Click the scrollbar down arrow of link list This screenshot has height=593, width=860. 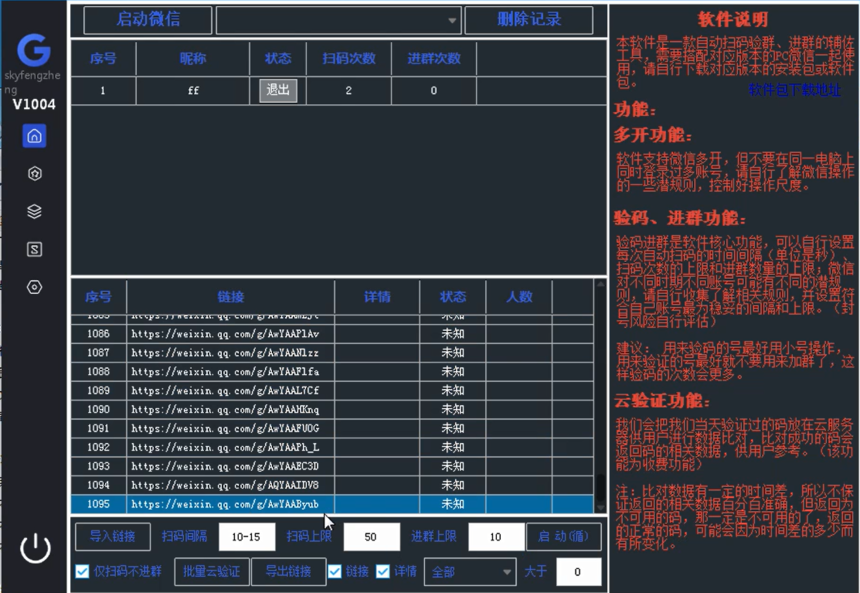point(601,507)
